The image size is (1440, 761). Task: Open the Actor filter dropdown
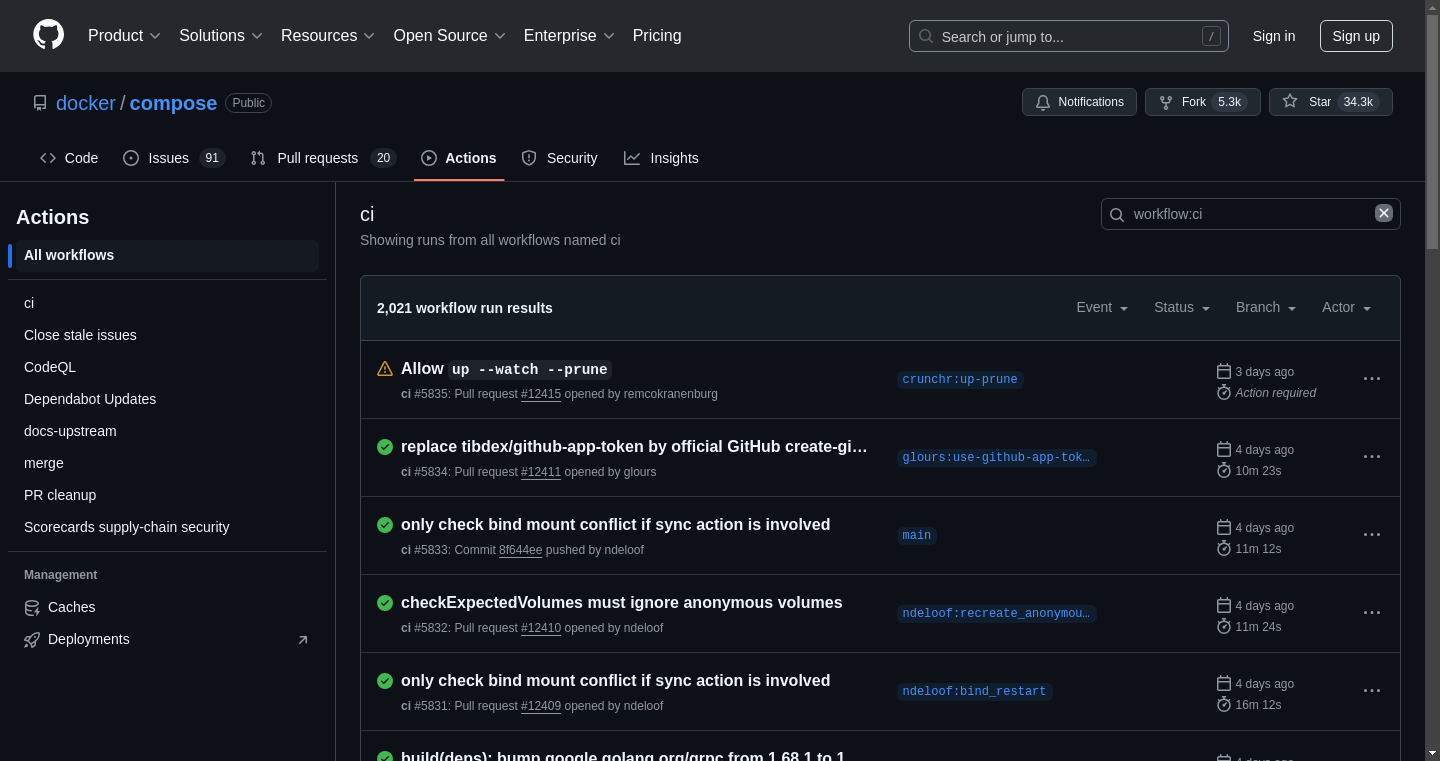click(x=1347, y=307)
